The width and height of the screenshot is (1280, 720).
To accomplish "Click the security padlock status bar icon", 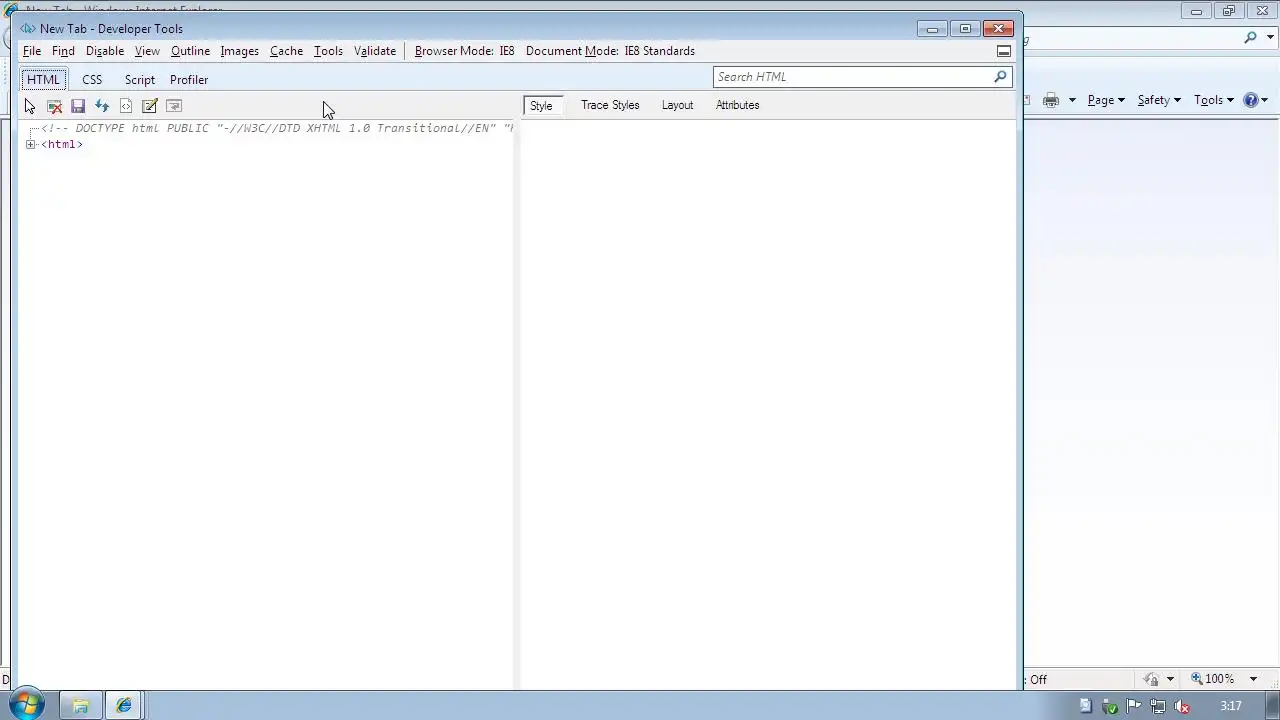I will tap(1151, 679).
